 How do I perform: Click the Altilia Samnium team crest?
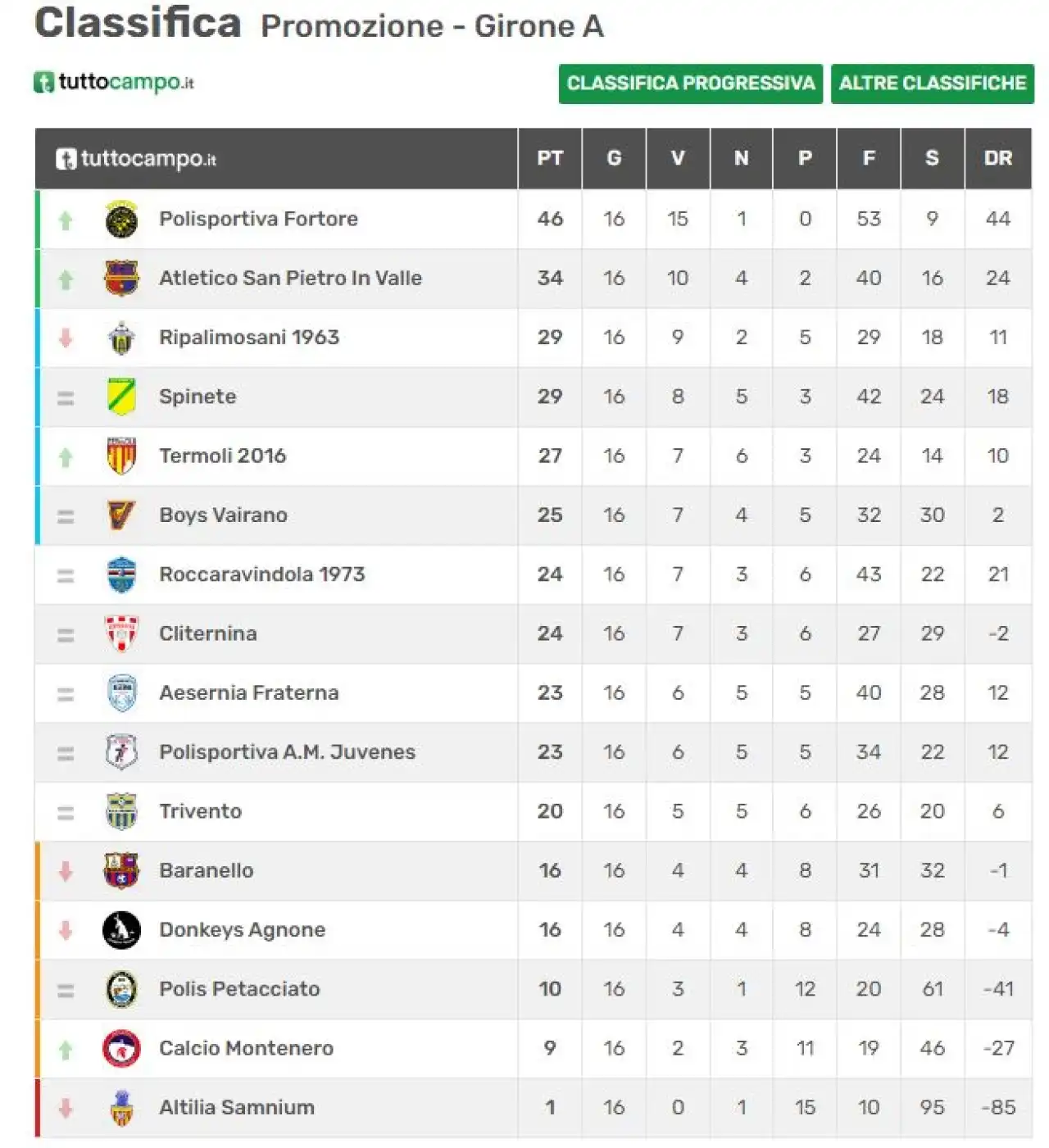121,1108
